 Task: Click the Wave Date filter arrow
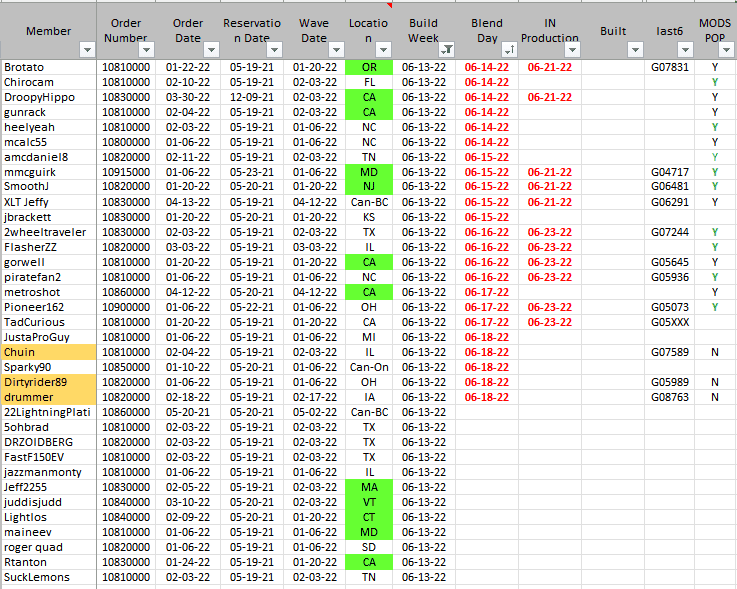[334, 49]
